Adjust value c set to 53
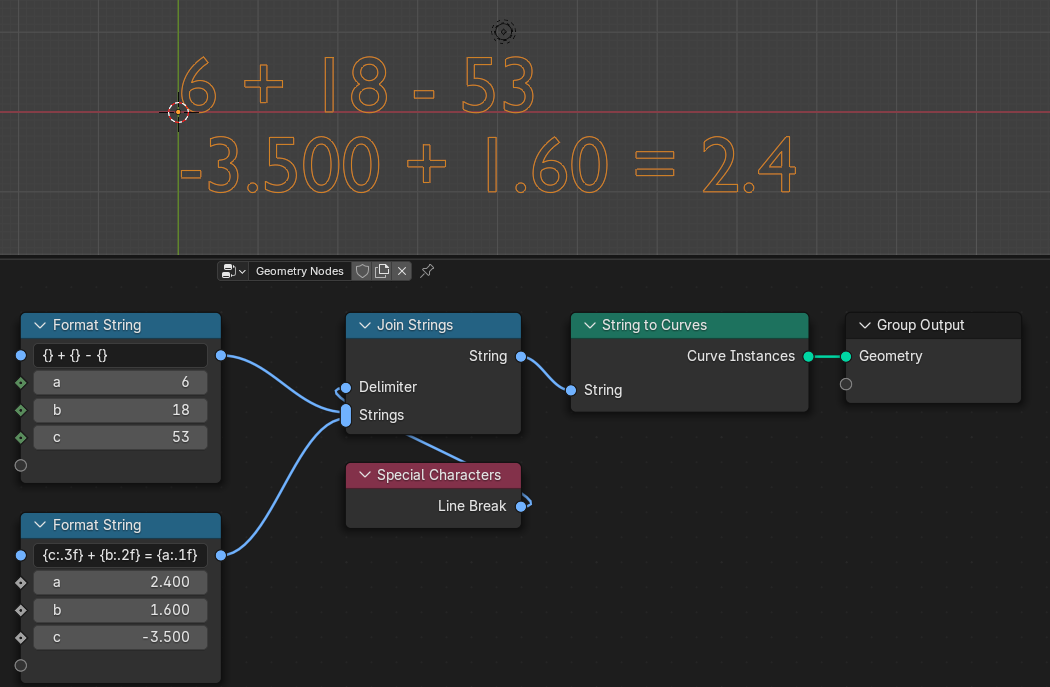1050x687 pixels. 121,437
